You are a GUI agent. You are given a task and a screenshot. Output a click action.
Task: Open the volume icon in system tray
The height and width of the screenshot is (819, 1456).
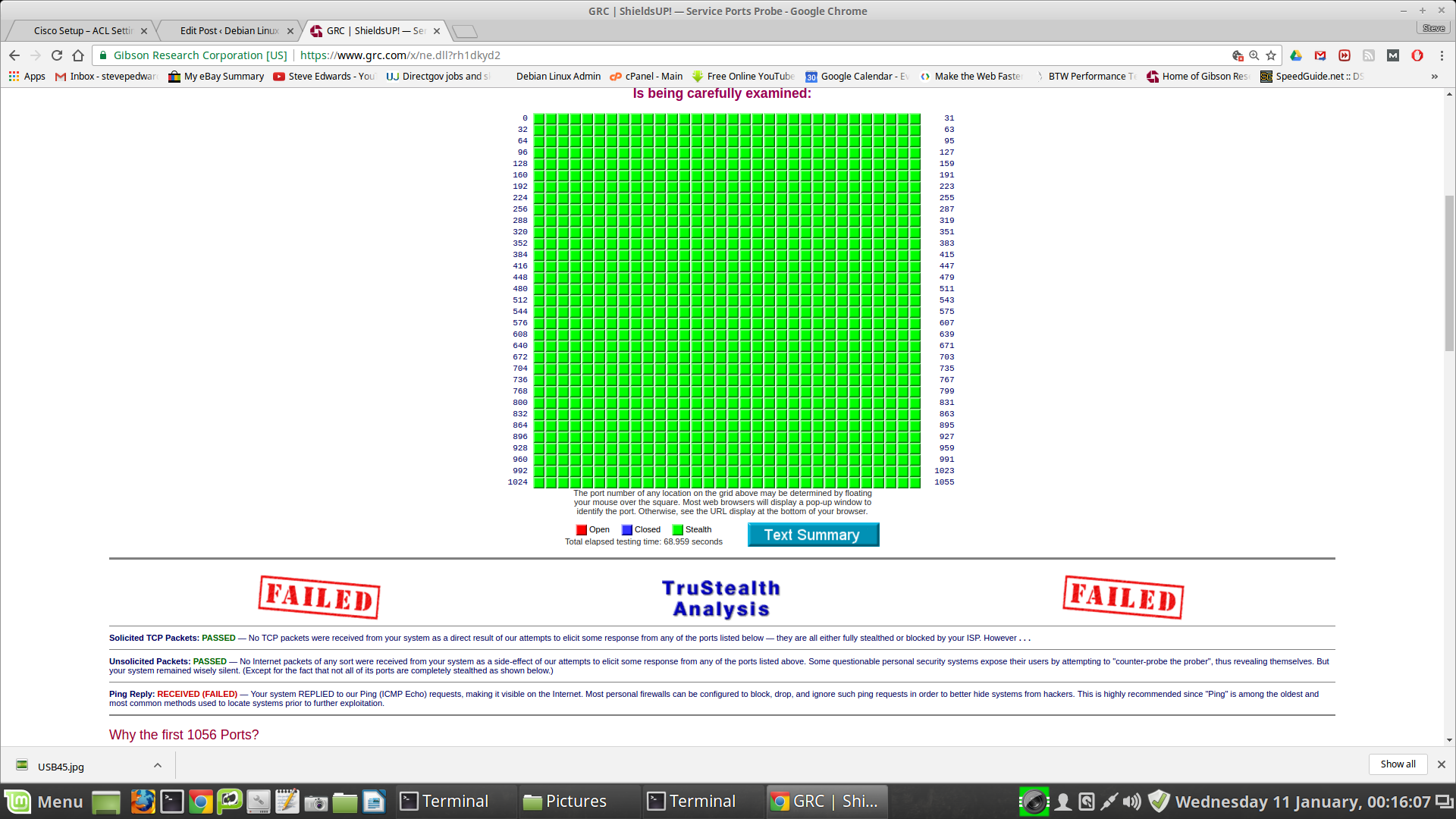1131,802
